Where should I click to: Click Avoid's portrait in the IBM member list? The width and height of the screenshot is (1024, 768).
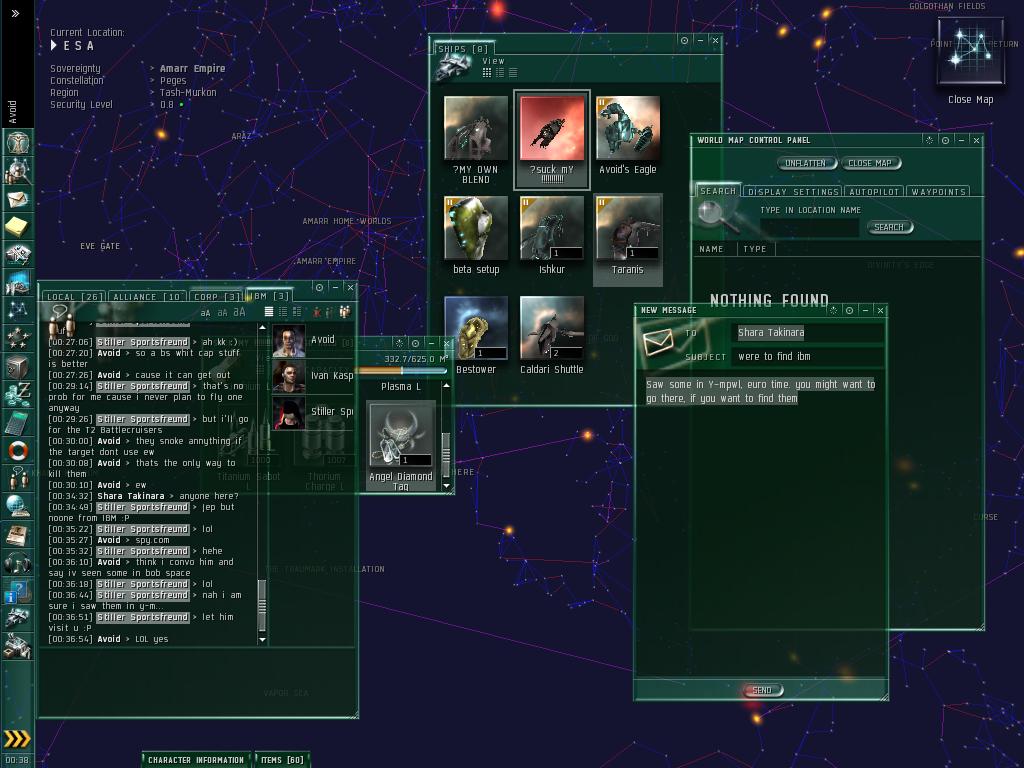click(x=289, y=340)
